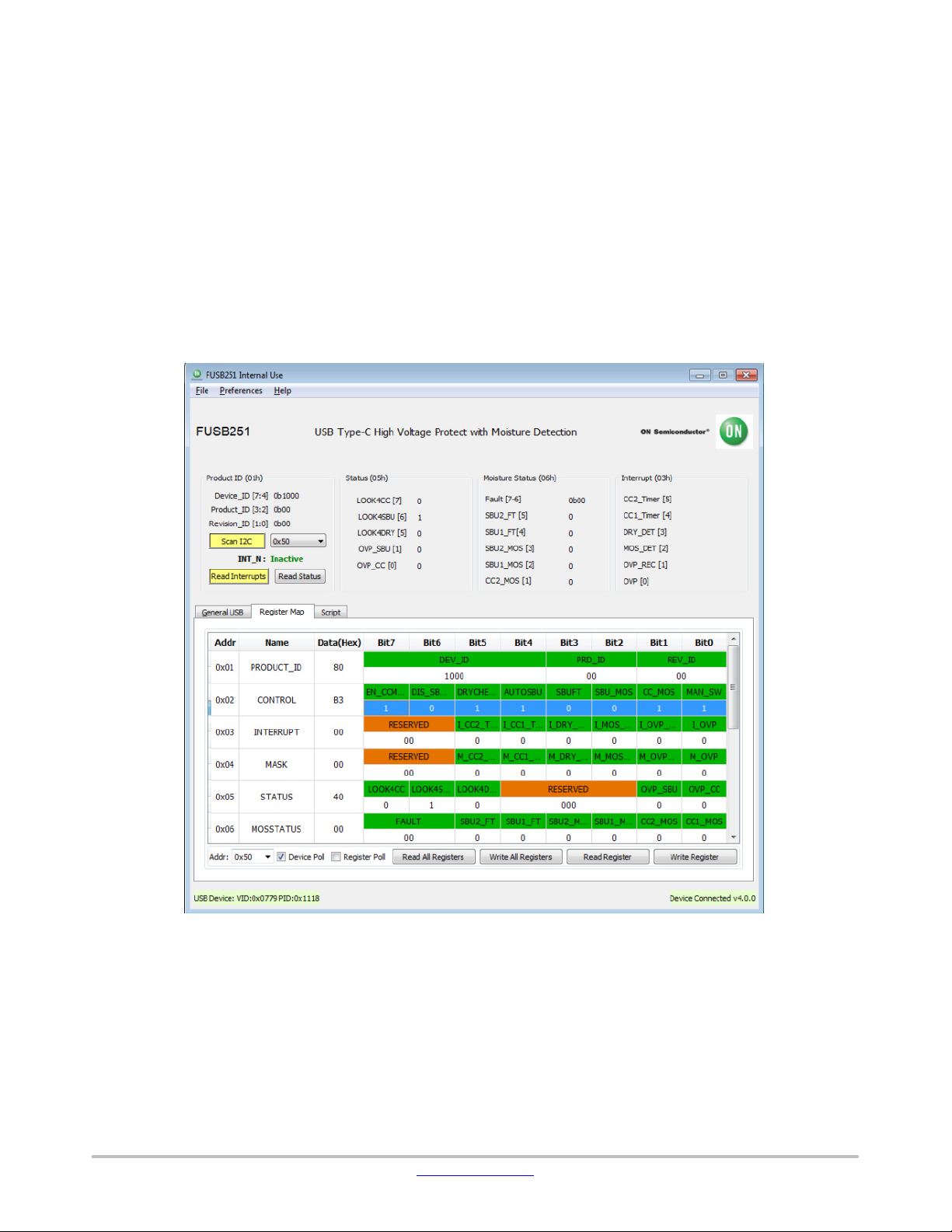The height and width of the screenshot is (1232, 952).
Task: Click the Addr column header
Action: [225, 643]
